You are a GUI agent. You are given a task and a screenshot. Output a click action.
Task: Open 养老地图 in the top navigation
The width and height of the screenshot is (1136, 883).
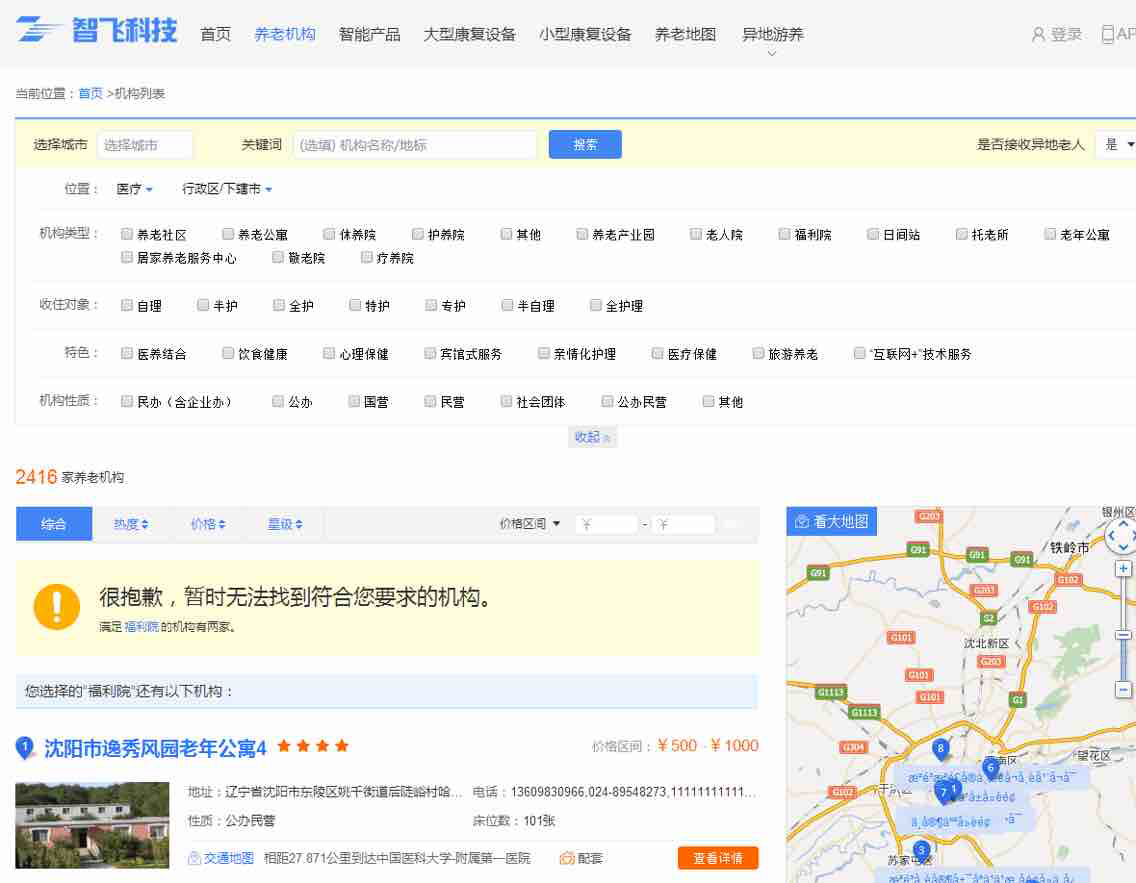[685, 34]
